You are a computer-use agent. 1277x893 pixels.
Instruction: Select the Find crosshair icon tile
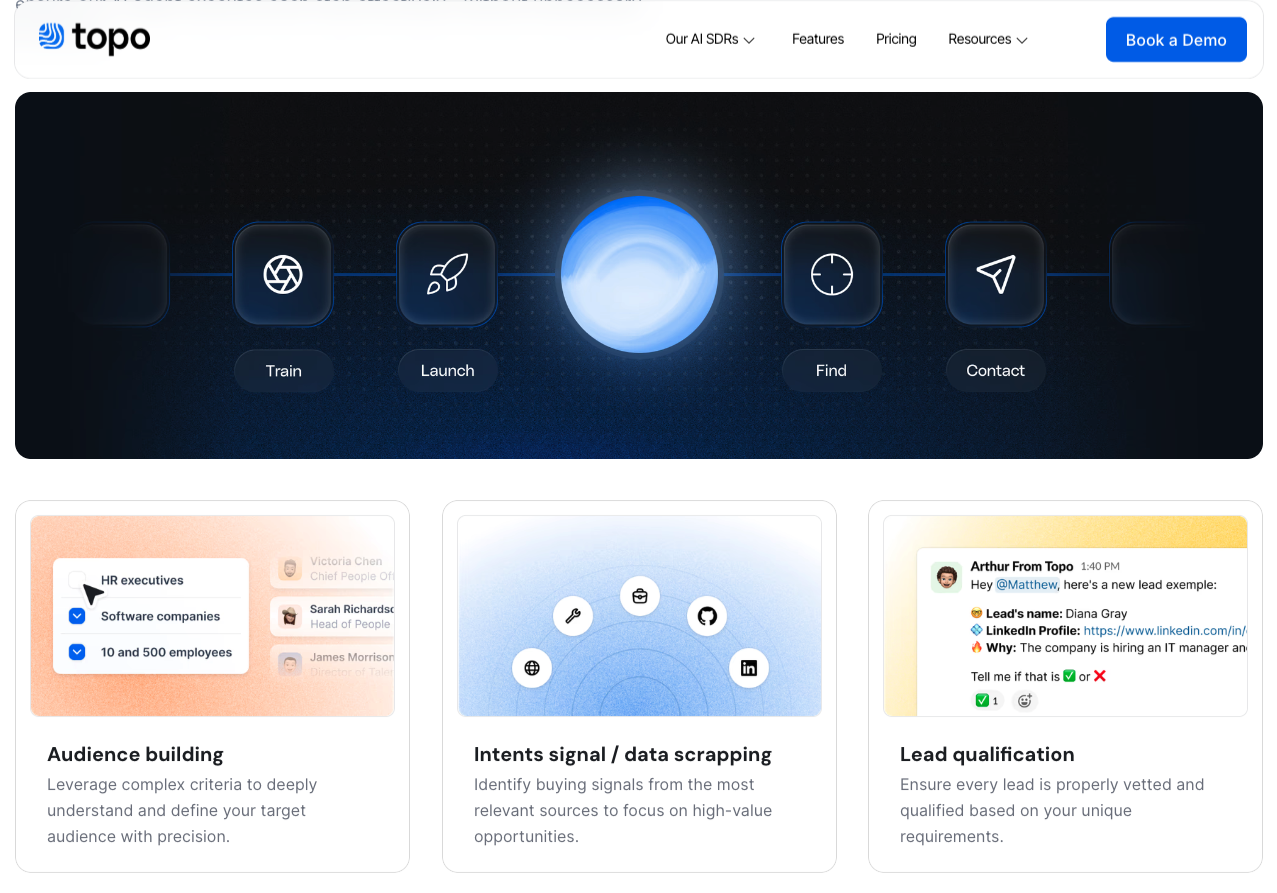[831, 274]
